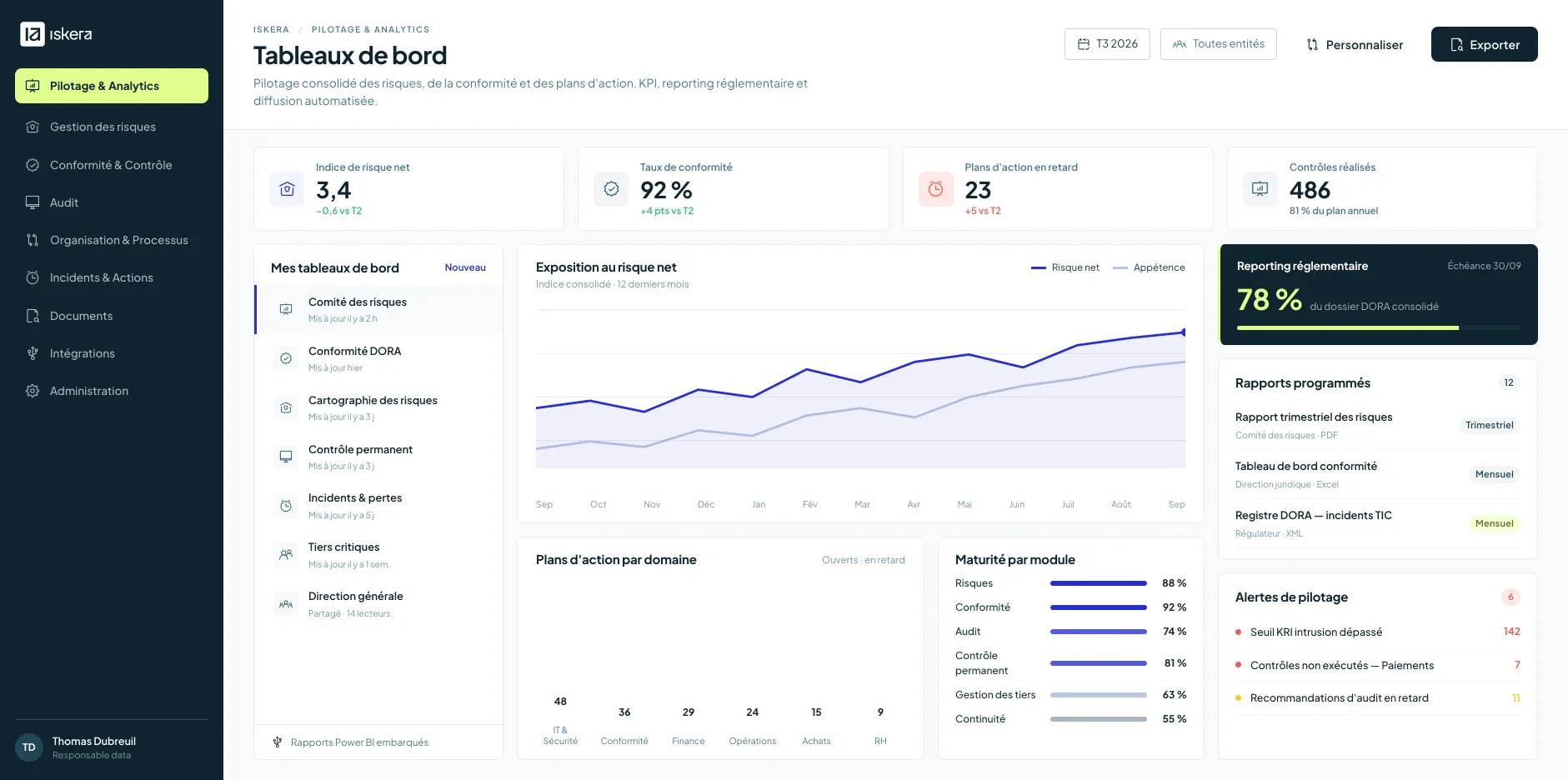Viewport: 1568px width, 780px height.
Task: Select the Conformité DORA dashboard title
Action: [355, 352]
